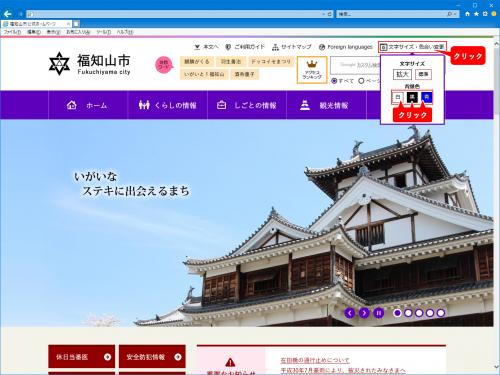Click the warning triangle icon in the notice box
500x375 pixels.
click(x=230, y=362)
